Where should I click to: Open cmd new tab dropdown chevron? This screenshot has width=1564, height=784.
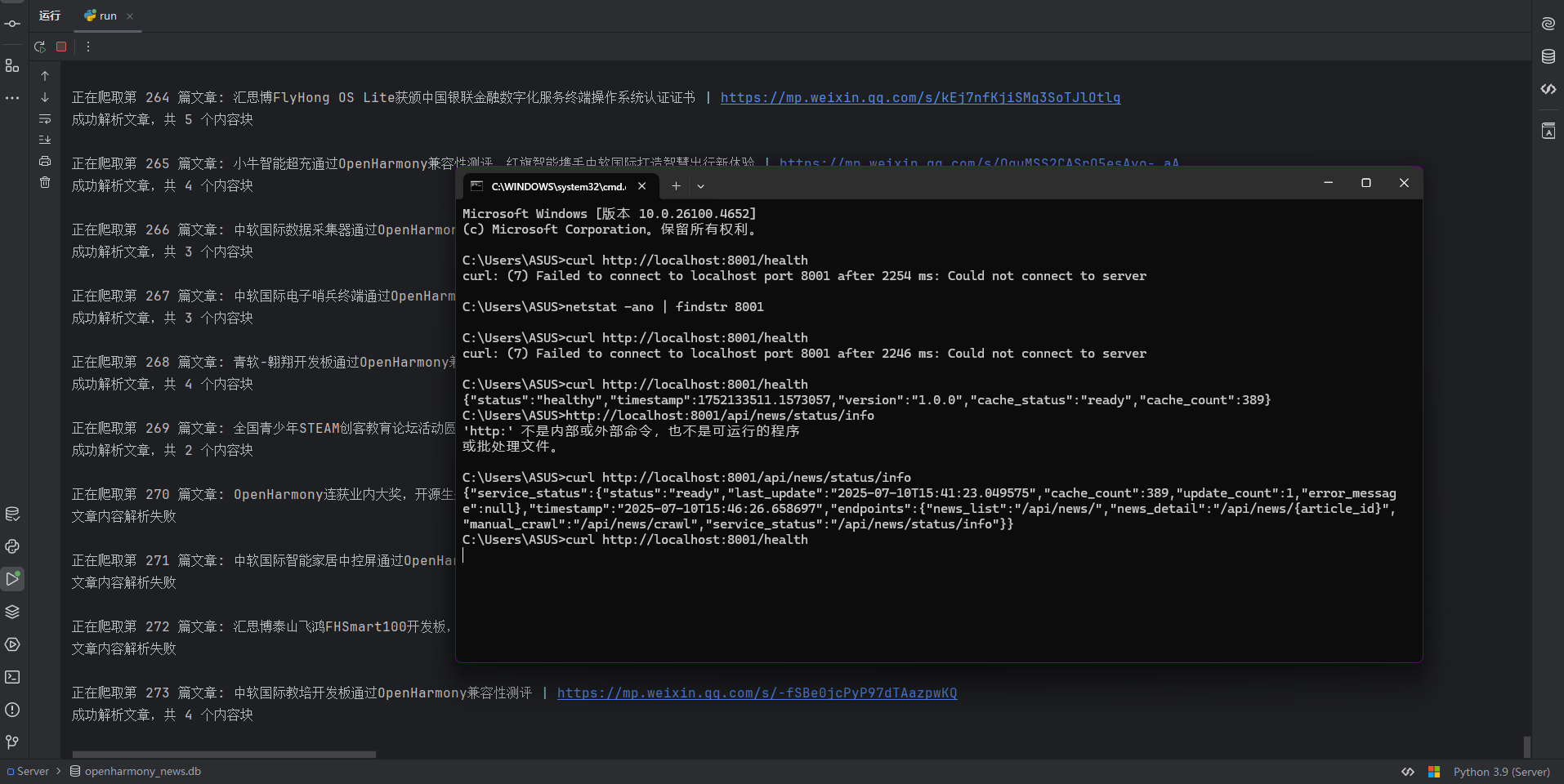[x=700, y=186]
